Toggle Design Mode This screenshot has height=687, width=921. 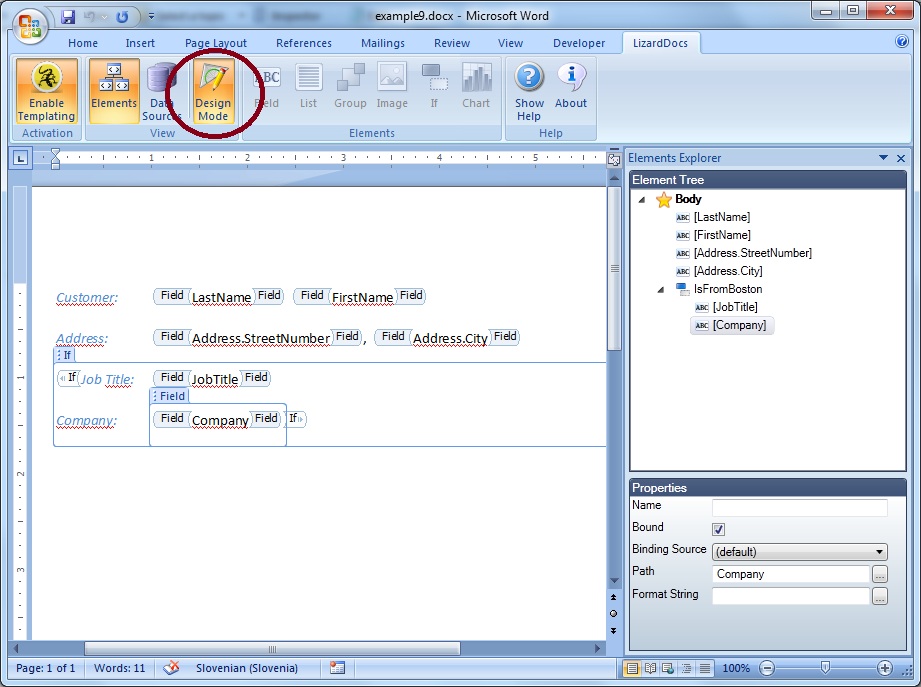pyautogui.click(x=213, y=91)
